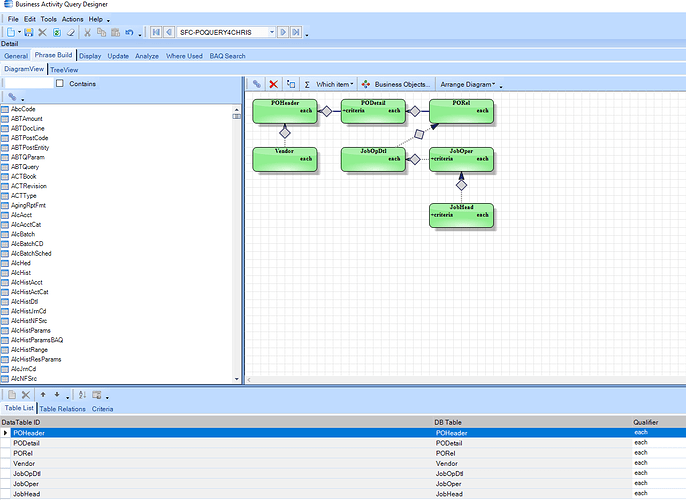Switch to the Where Used tab
Image resolution: width=686 pixels, height=500 pixels.
point(184,56)
